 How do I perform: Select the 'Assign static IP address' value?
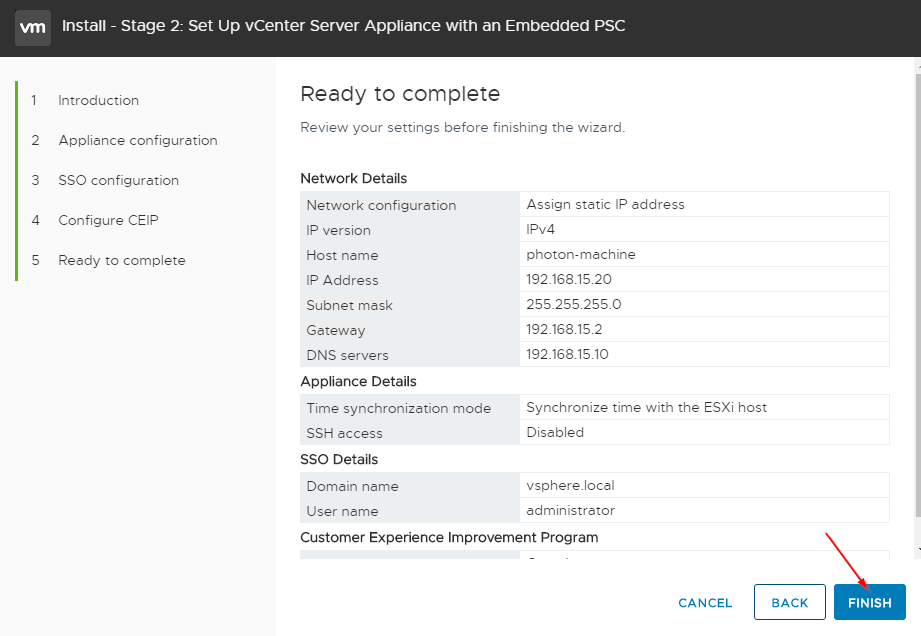tap(605, 204)
